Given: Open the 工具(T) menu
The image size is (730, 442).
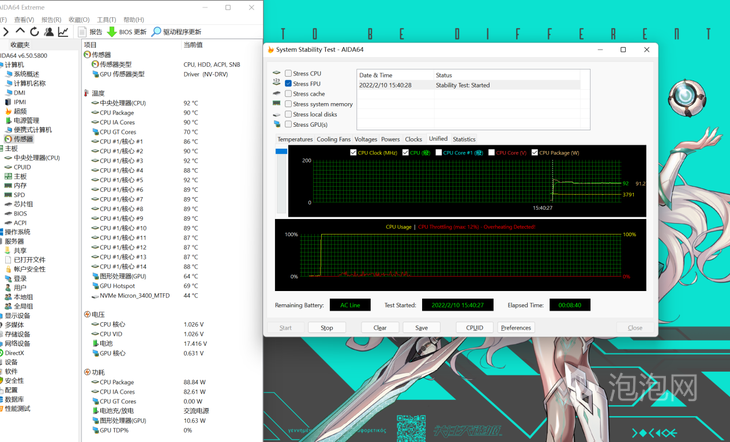Looking at the screenshot, I should pos(105,19).
